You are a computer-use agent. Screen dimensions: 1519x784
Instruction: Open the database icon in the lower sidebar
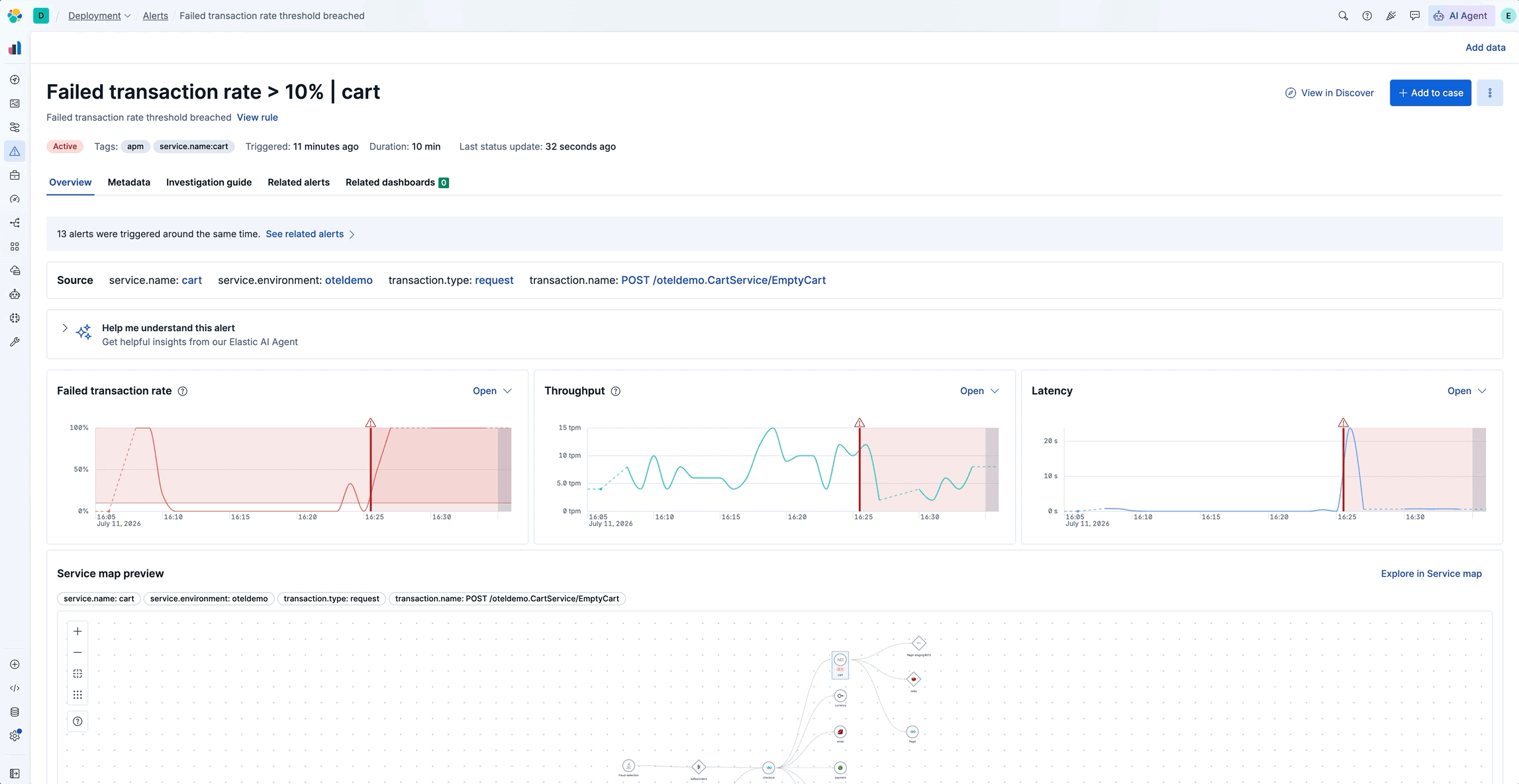tap(15, 712)
